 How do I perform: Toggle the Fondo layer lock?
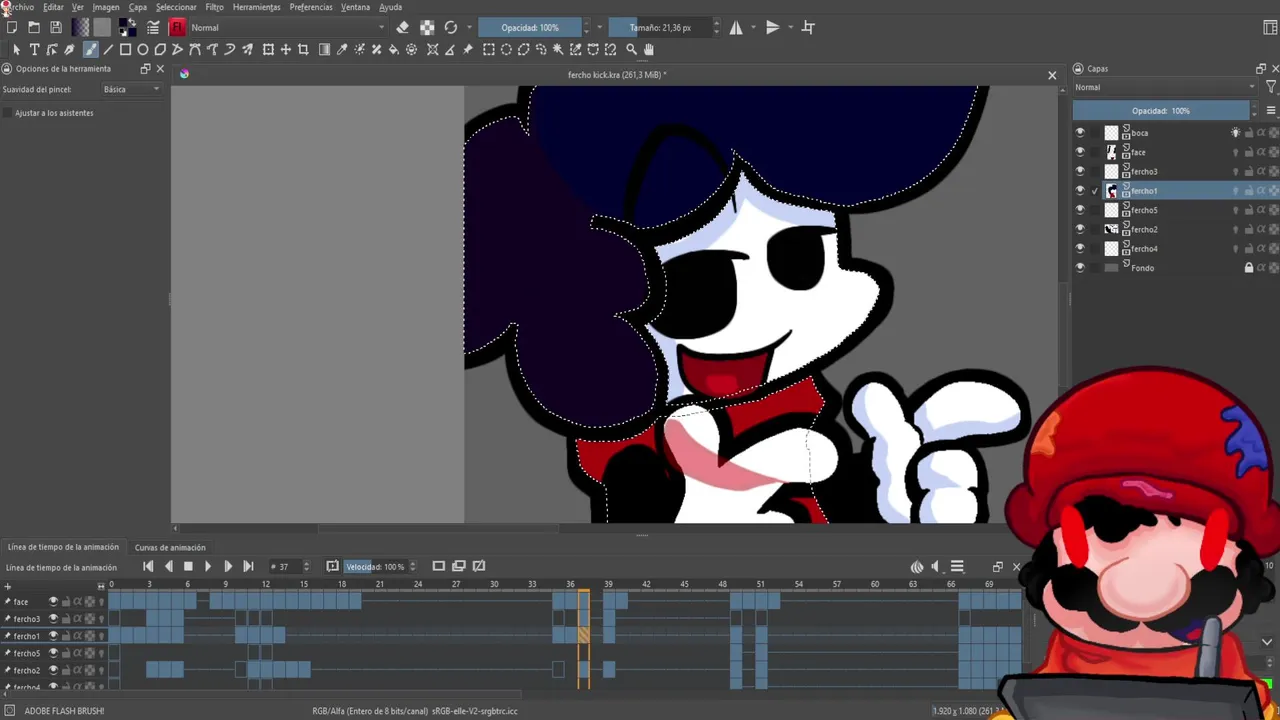(x=1248, y=268)
